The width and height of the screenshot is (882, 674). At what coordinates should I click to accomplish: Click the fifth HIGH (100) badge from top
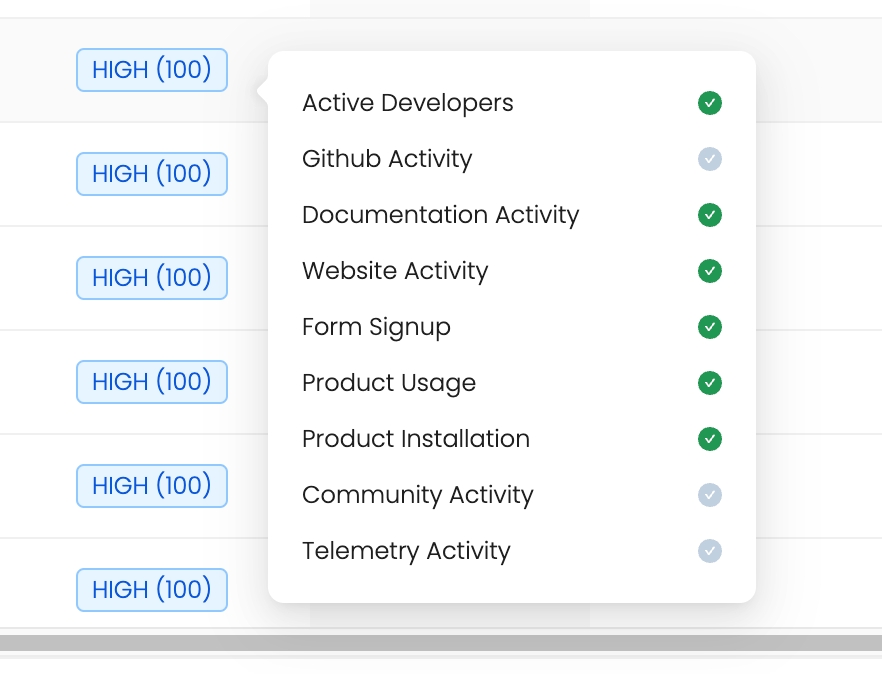click(152, 486)
